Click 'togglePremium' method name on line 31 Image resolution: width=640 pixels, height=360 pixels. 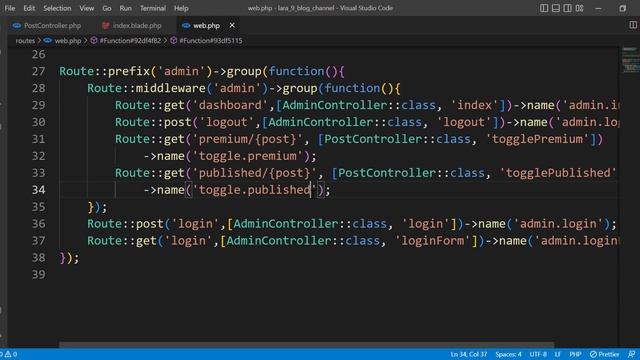pos(537,139)
